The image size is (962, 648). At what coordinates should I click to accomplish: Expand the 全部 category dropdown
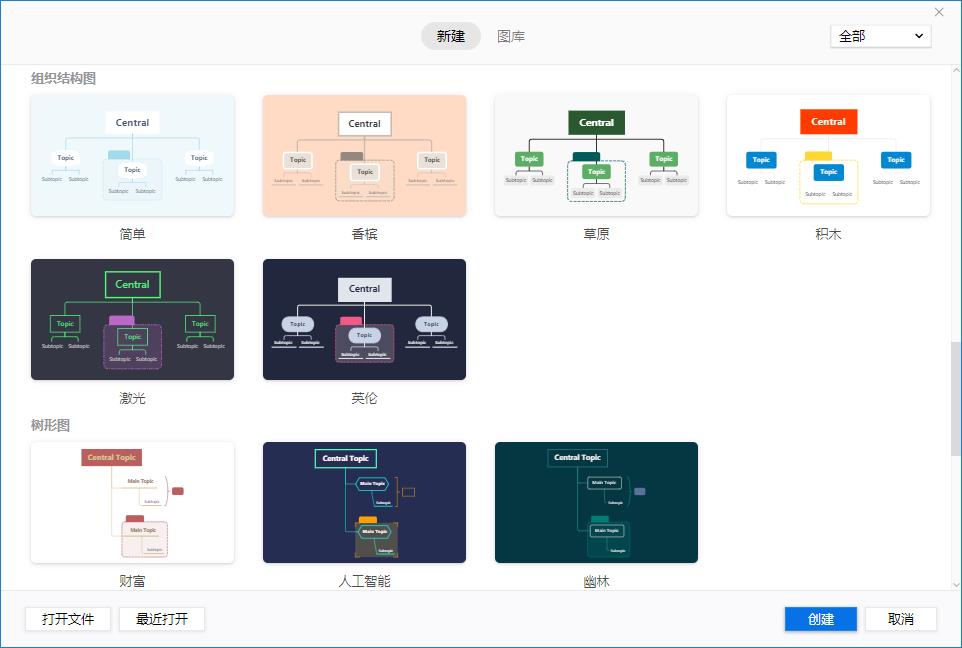880,36
